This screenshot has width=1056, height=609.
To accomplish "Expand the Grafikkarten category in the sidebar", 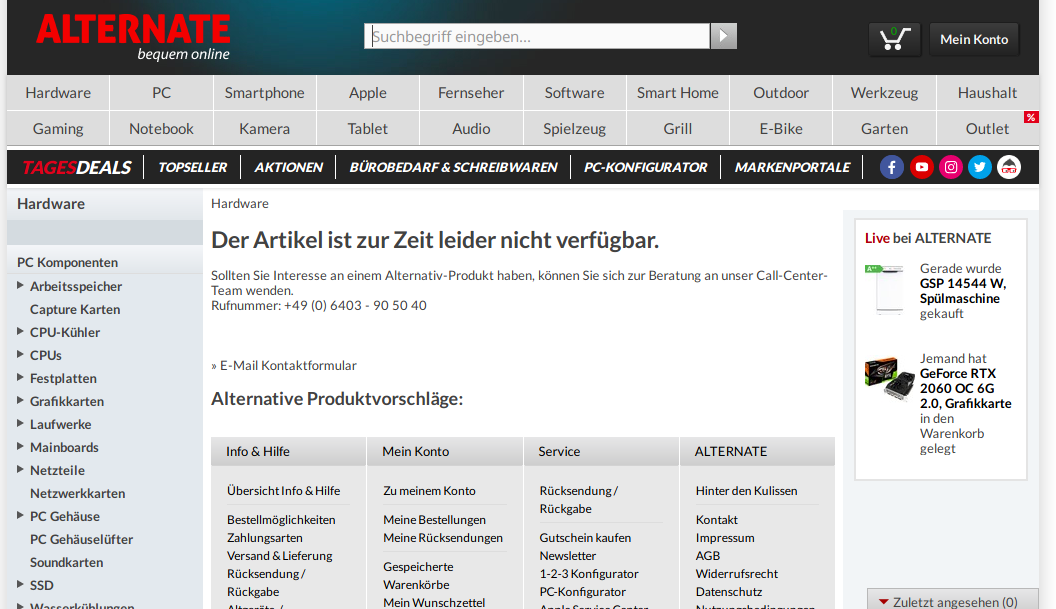I will point(18,401).
